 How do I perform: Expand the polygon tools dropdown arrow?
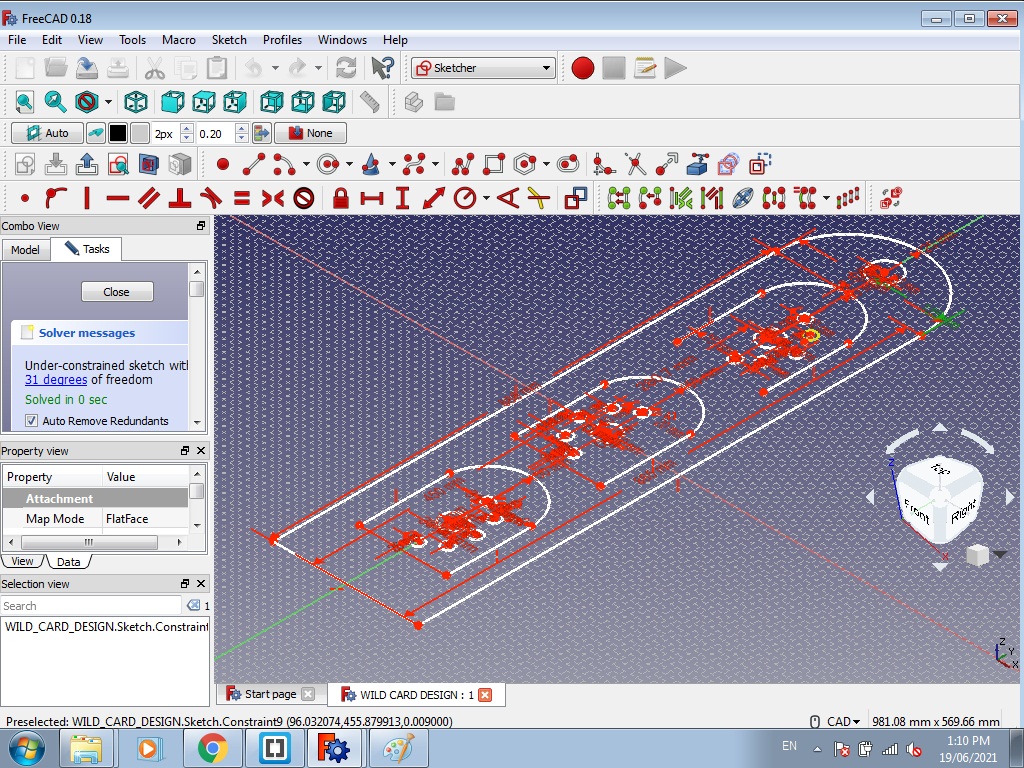pyautogui.click(x=546, y=165)
